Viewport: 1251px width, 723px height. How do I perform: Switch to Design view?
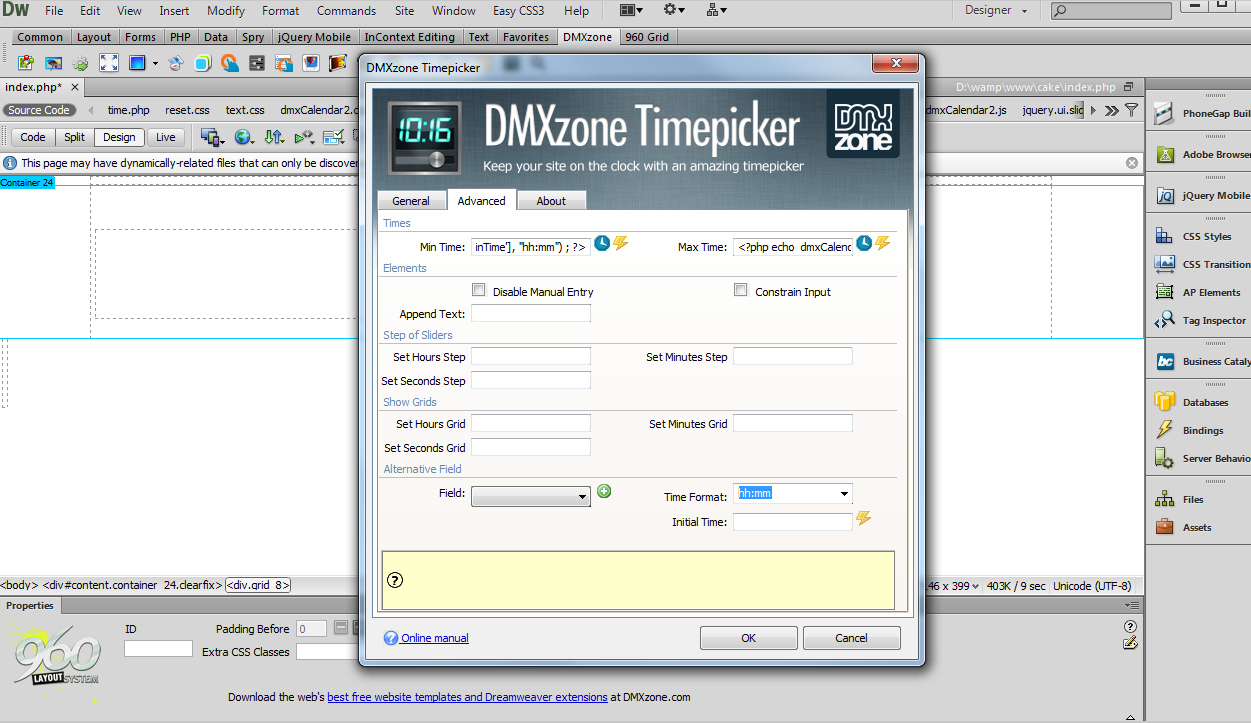coord(119,138)
